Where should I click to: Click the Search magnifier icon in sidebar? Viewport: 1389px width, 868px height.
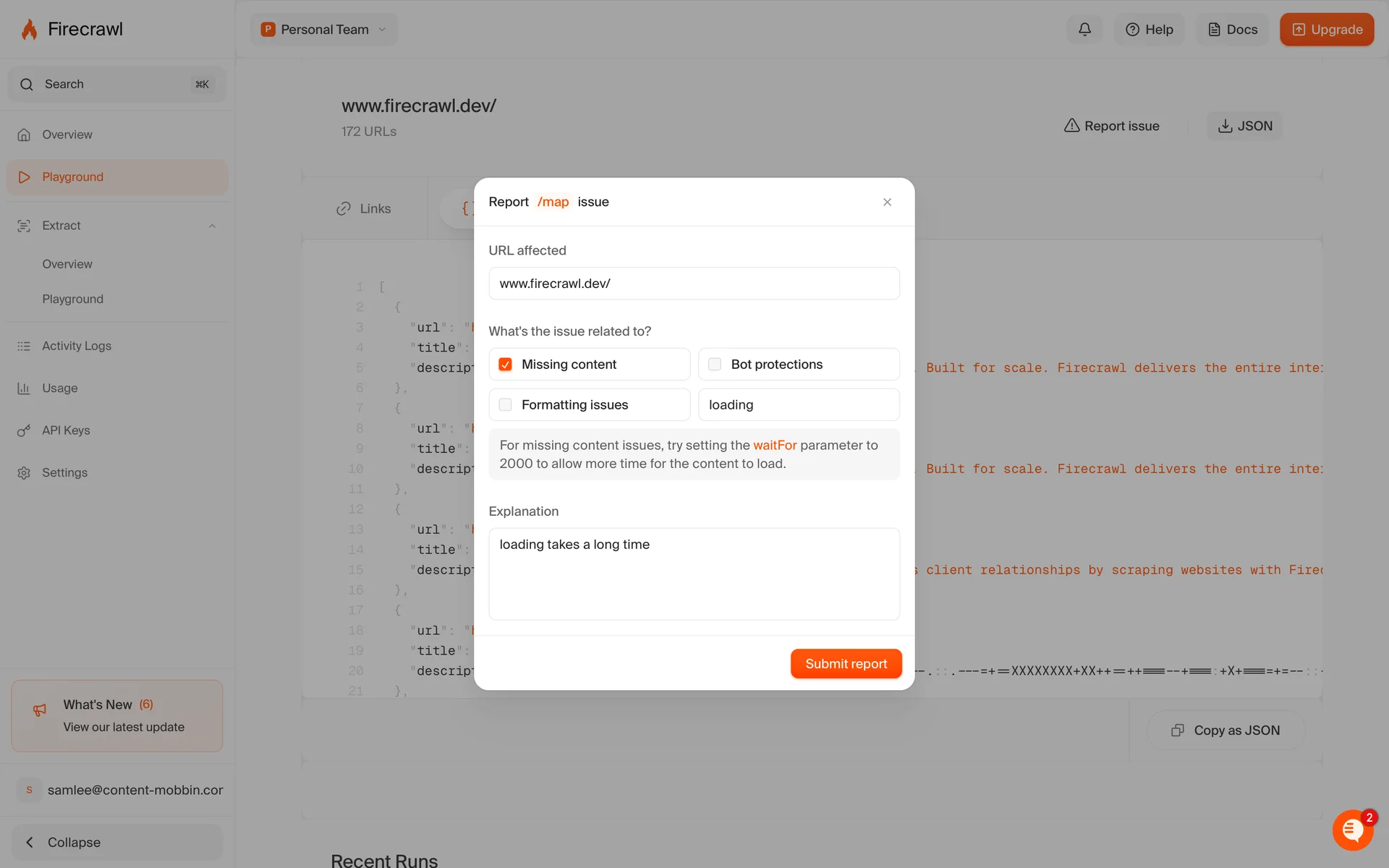pyautogui.click(x=27, y=85)
